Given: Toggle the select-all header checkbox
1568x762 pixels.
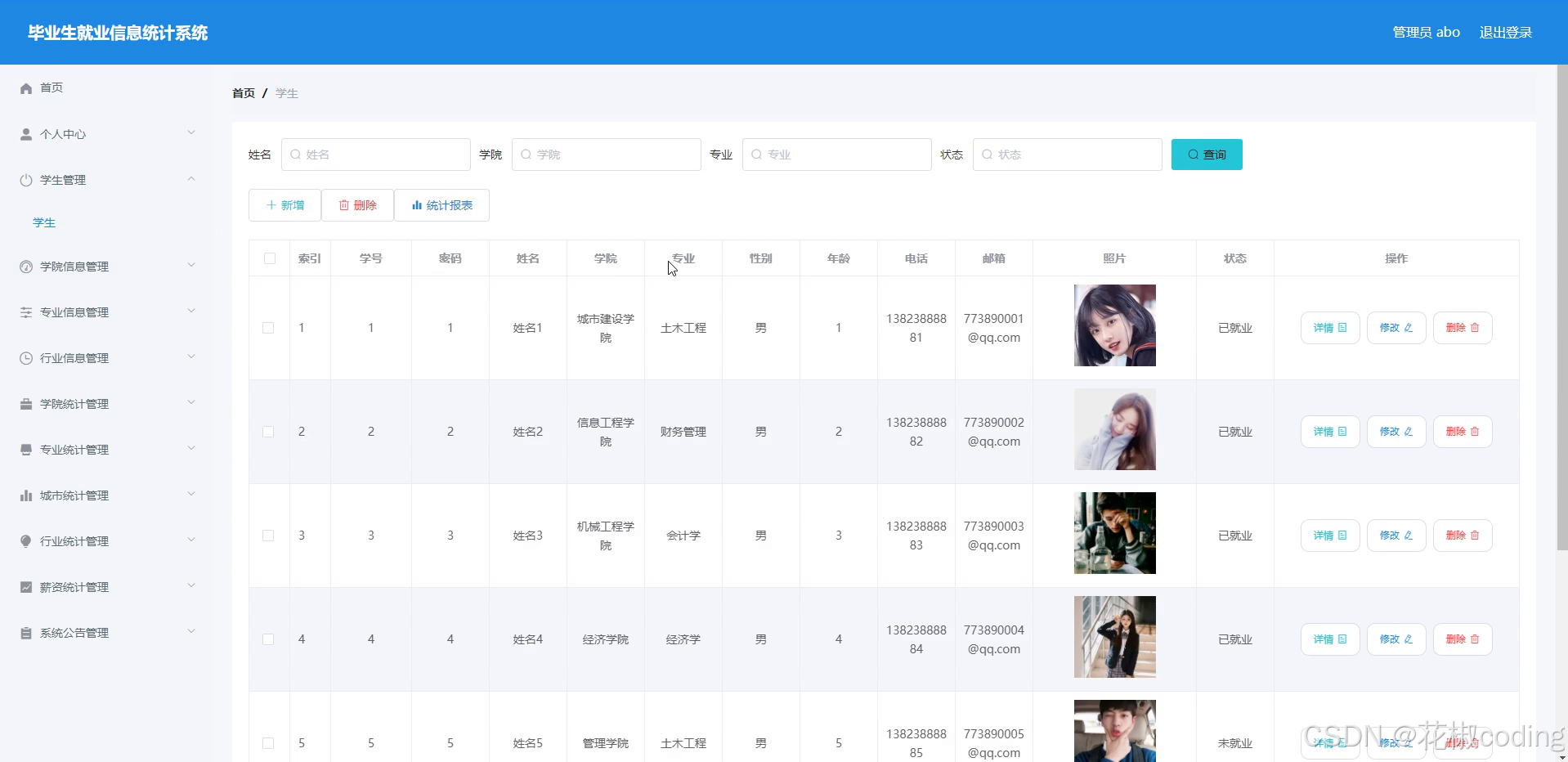Looking at the screenshot, I should click(x=270, y=258).
